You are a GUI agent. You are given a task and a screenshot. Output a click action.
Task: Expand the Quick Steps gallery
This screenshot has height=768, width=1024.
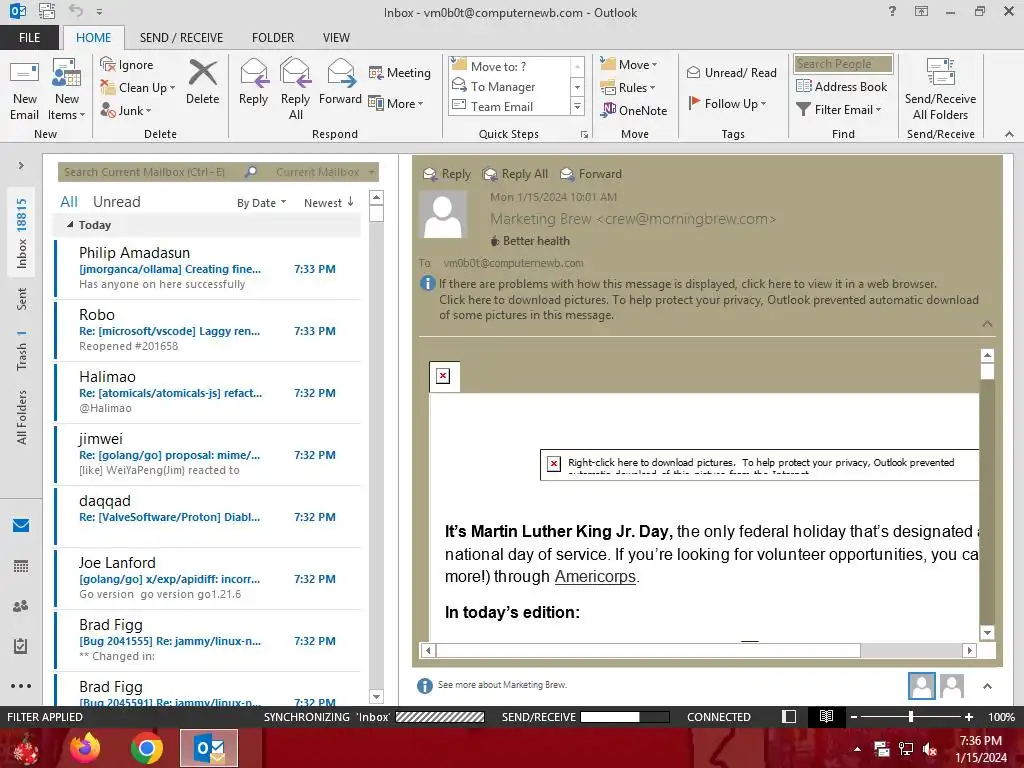pos(577,106)
